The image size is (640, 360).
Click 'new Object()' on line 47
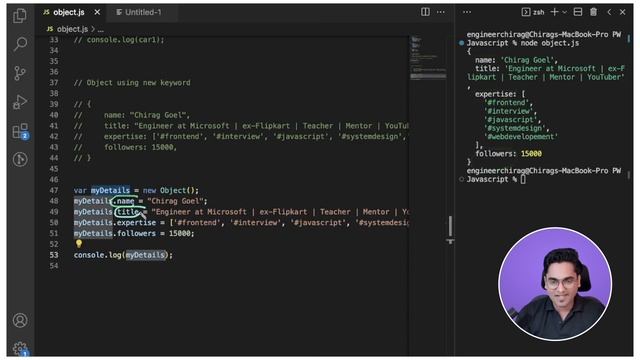click(170, 190)
